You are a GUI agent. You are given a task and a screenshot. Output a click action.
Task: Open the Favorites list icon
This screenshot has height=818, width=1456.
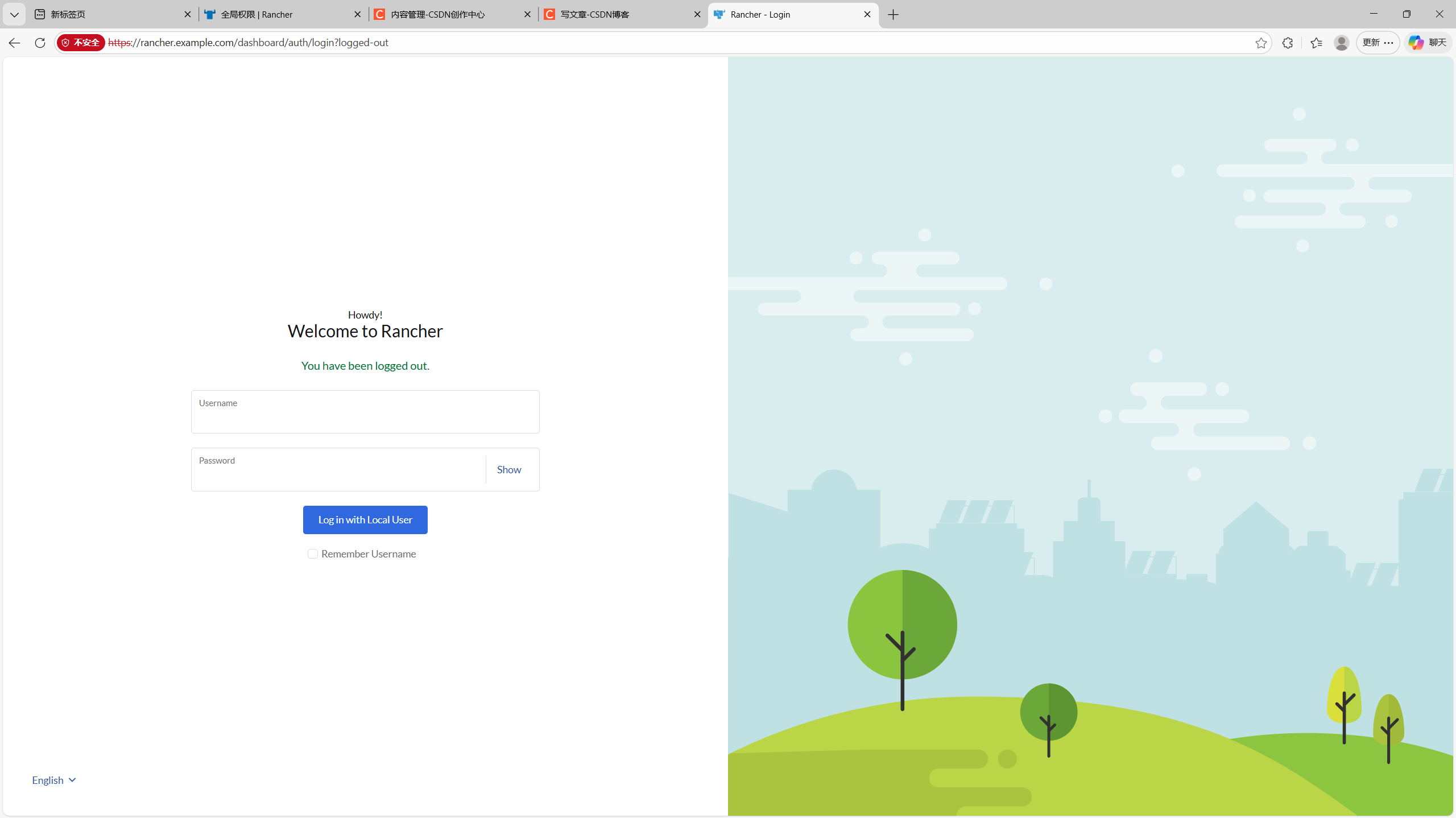1316,43
